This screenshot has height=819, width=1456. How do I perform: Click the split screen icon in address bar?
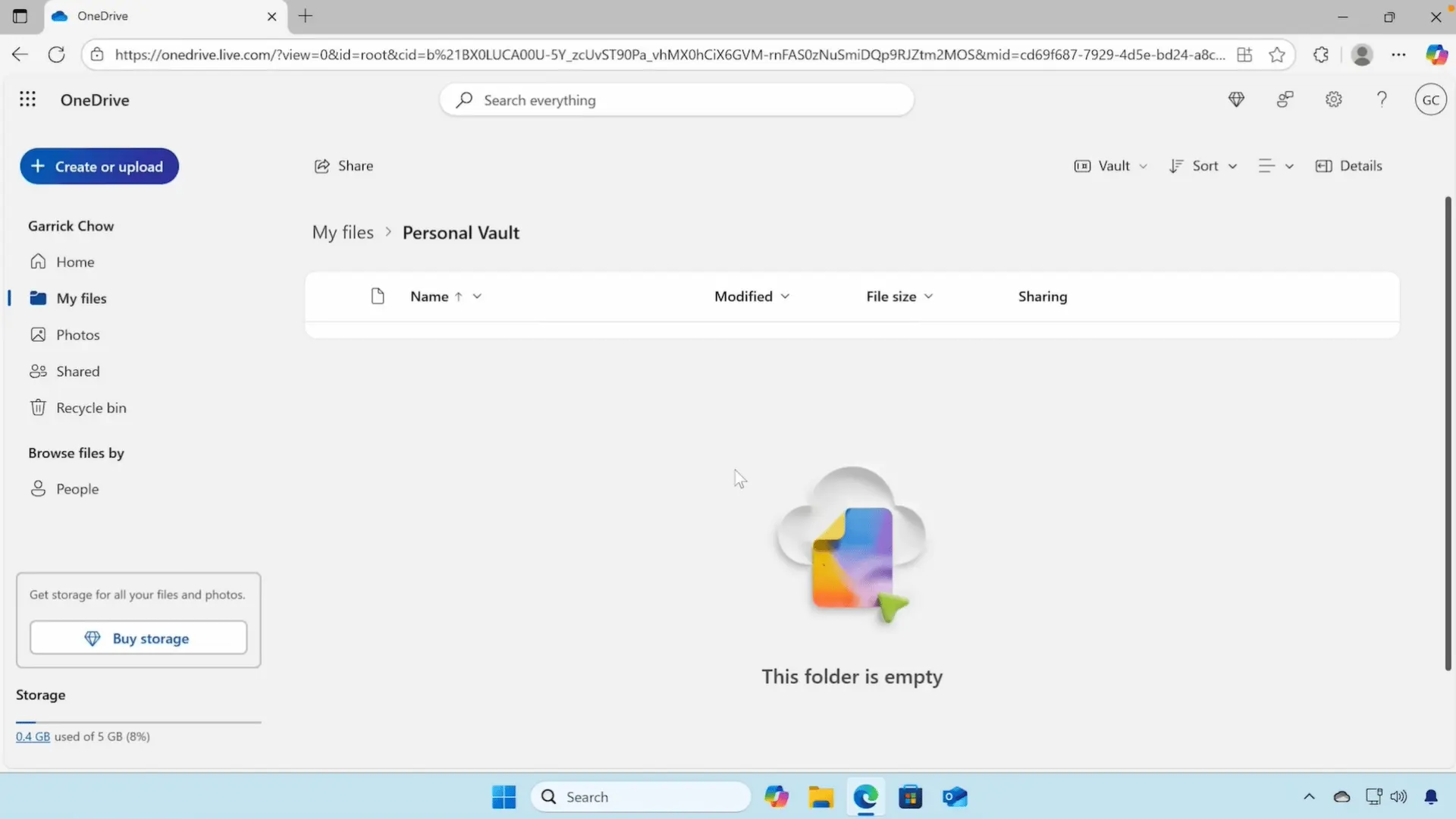(1244, 55)
